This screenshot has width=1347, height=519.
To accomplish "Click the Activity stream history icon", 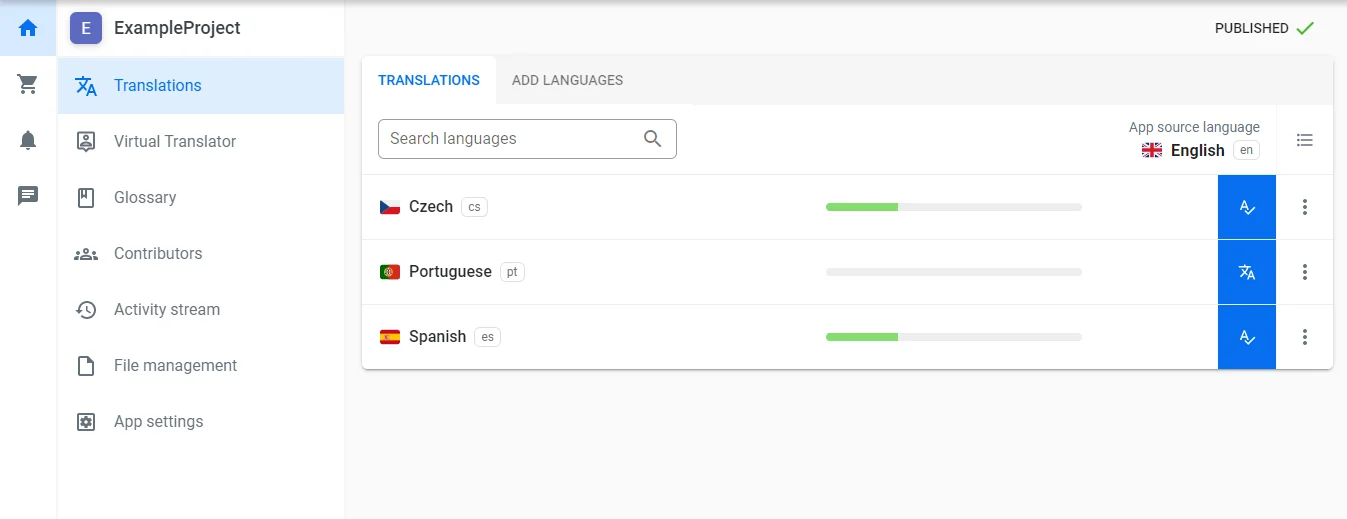I will pyautogui.click(x=86, y=310).
